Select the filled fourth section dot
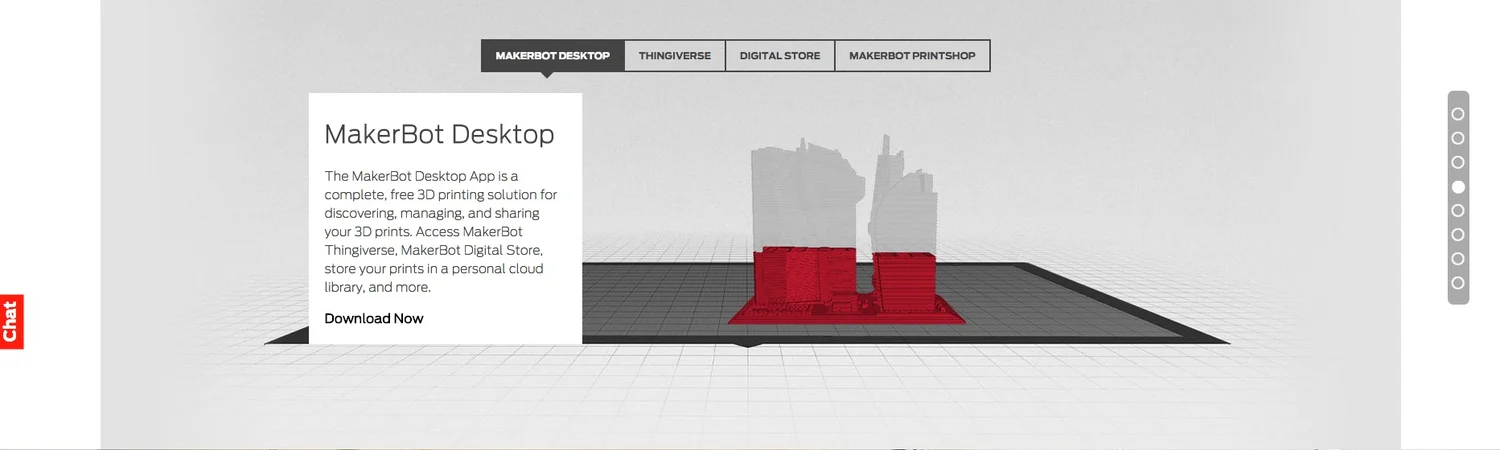This screenshot has width=1500, height=450. coord(1458,187)
